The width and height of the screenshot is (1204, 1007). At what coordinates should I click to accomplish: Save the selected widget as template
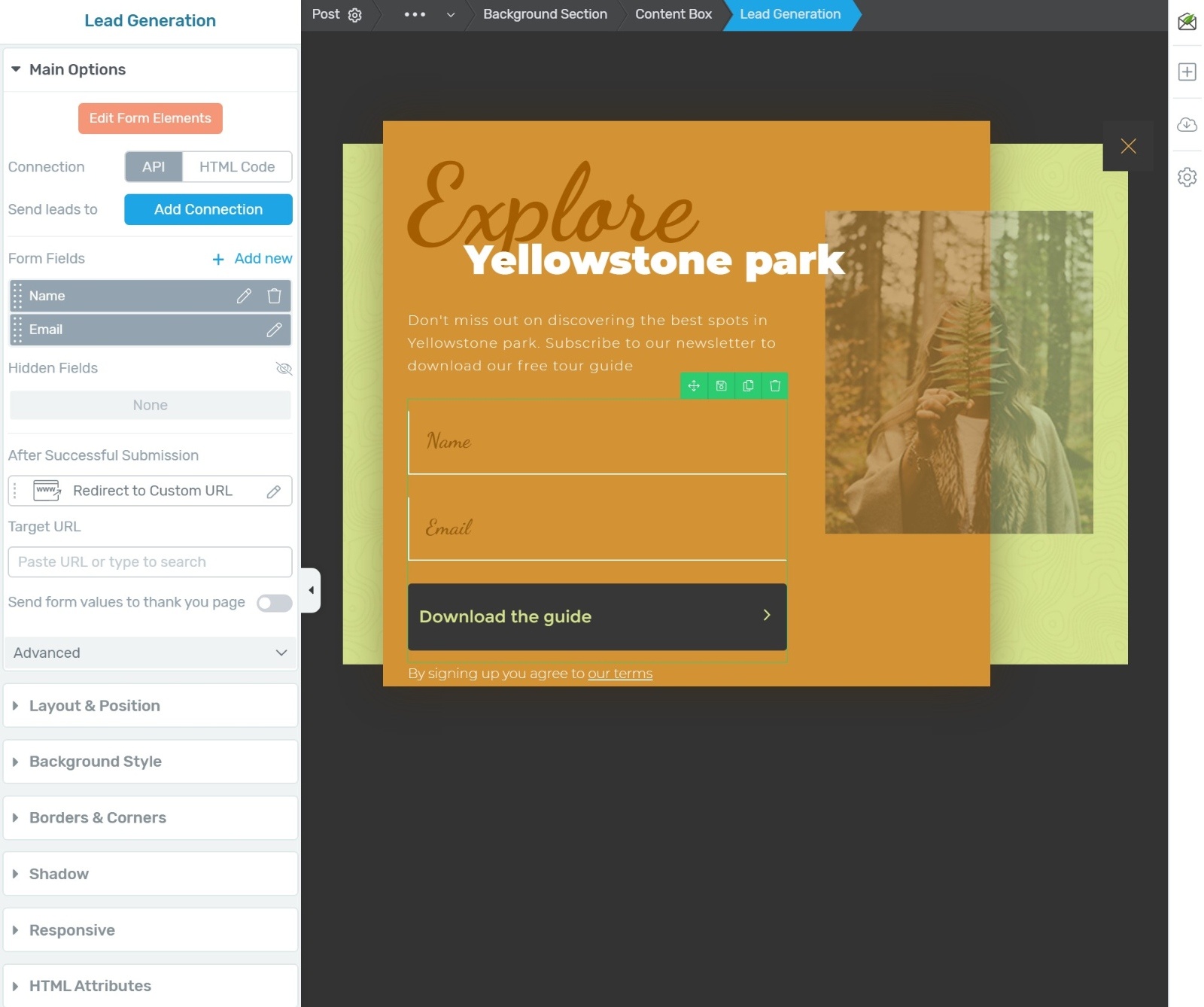721,385
